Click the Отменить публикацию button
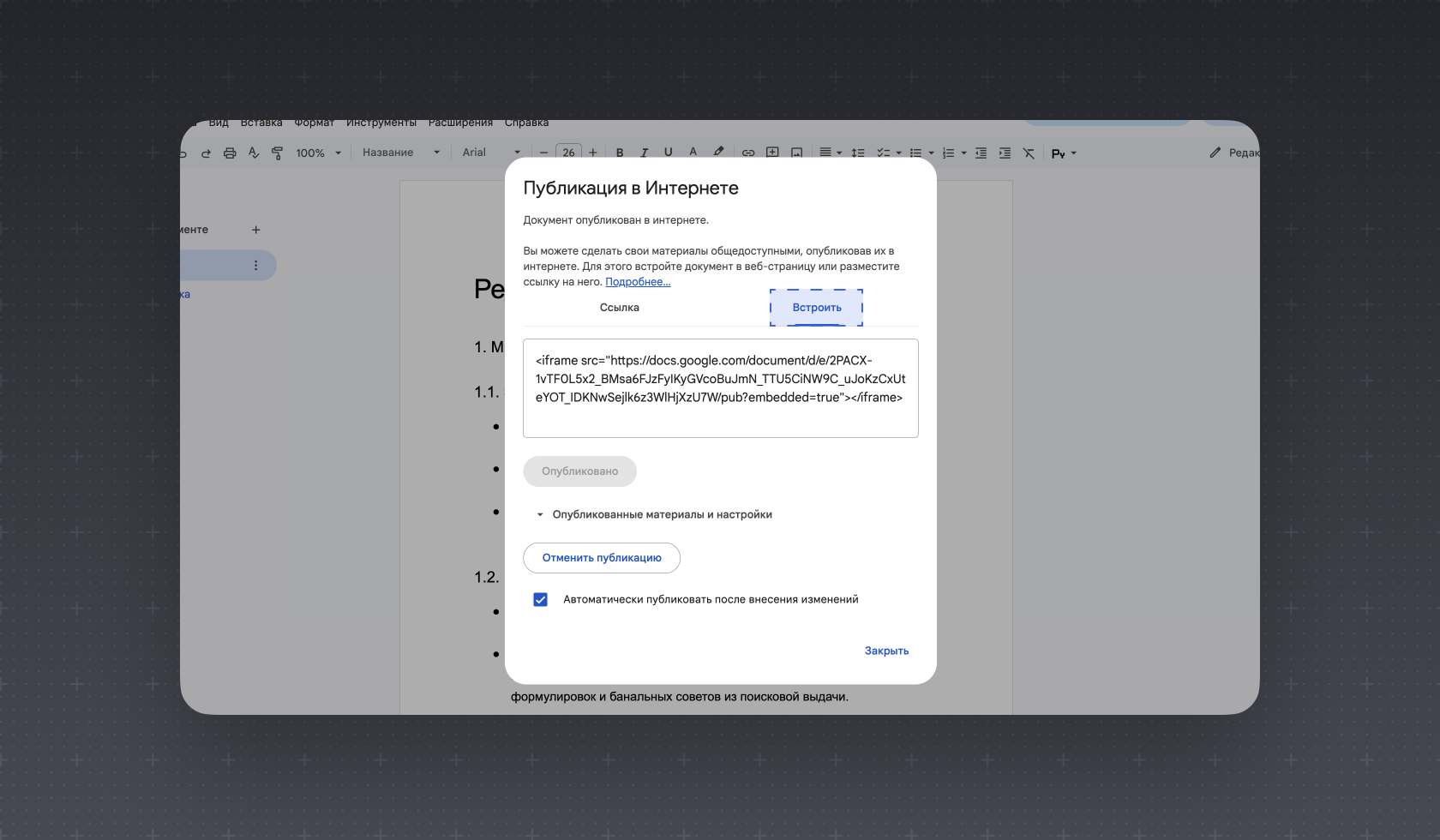Viewport: 1440px width, 840px height. 602,558
